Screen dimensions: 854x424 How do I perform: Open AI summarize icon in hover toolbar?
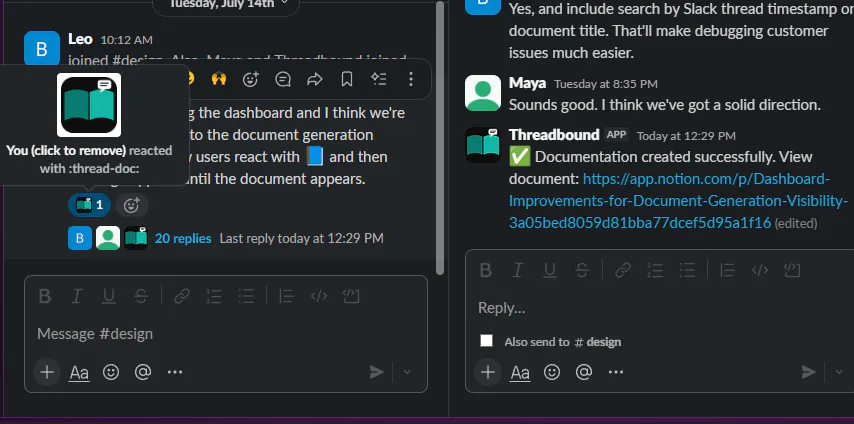tap(379, 80)
